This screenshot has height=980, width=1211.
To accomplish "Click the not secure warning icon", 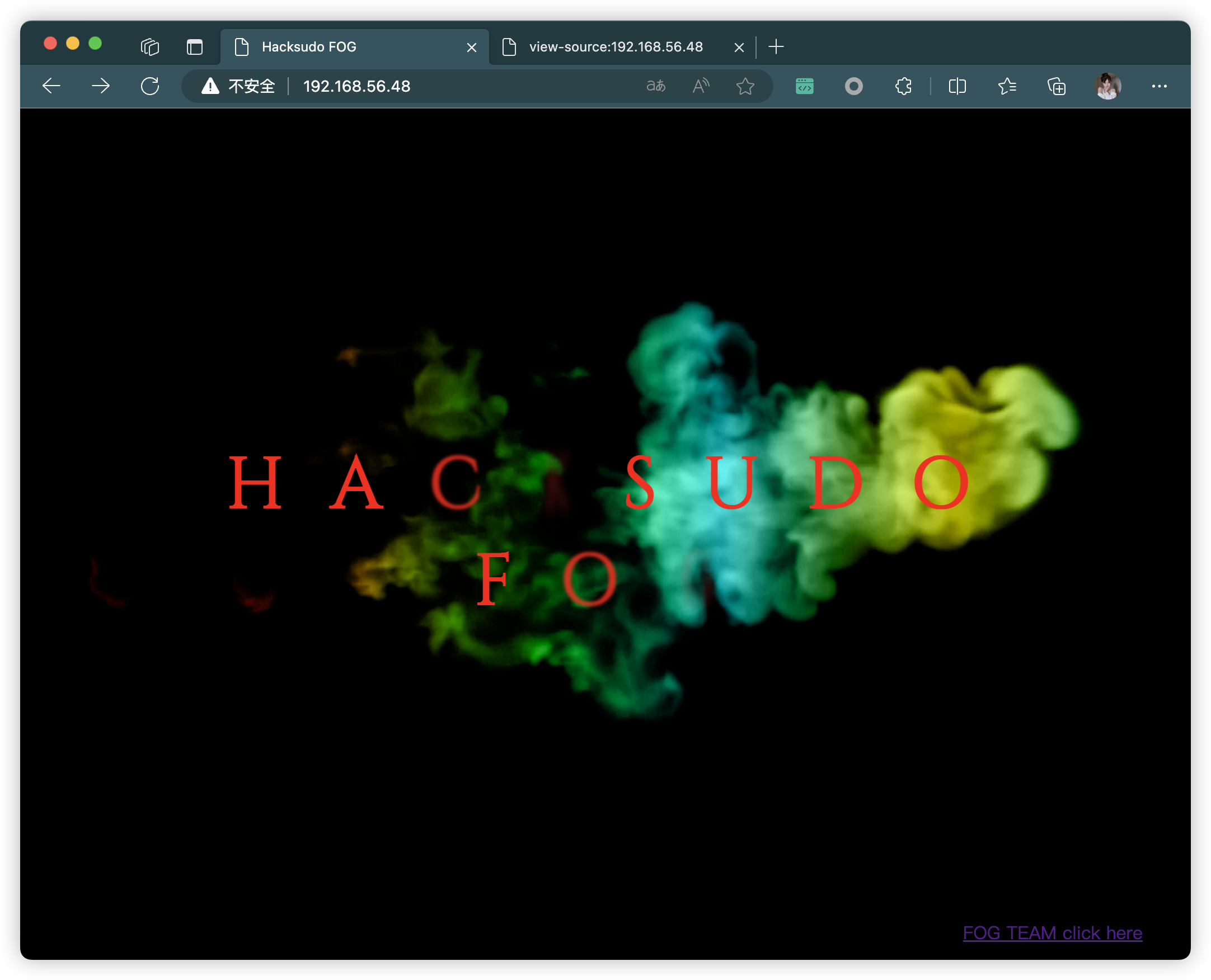I will (x=210, y=86).
